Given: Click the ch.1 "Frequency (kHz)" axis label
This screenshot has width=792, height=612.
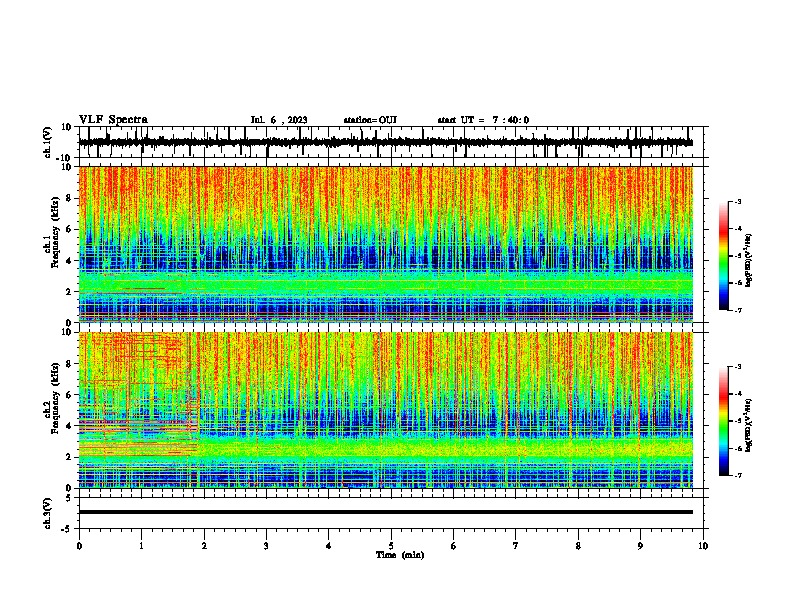Looking at the screenshot, I should [x=54, y=233].
